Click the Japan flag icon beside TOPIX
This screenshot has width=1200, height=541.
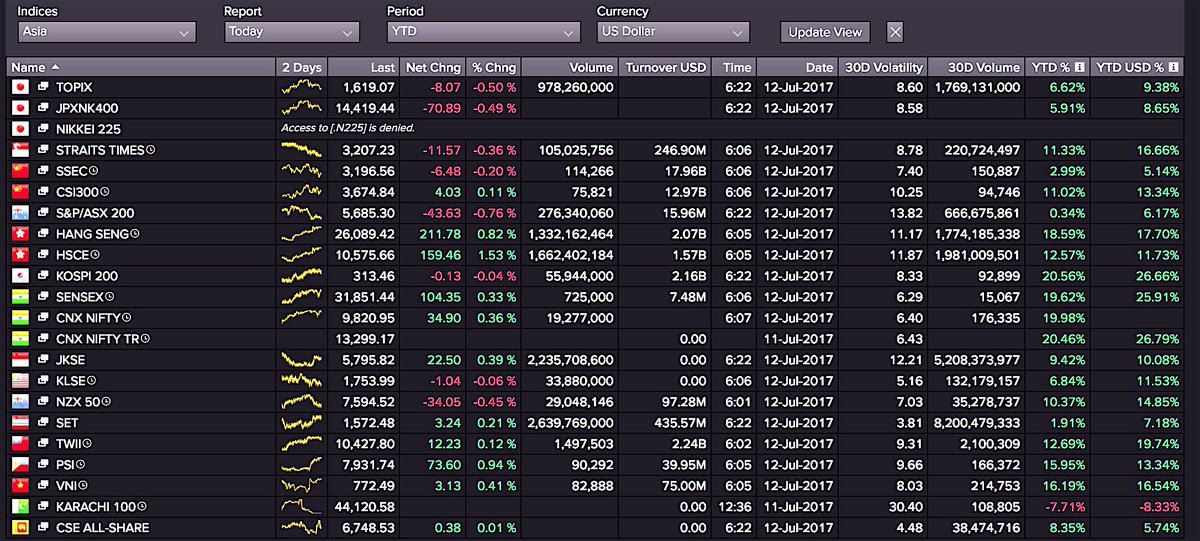pyautogui.click(x=19, y=88)
